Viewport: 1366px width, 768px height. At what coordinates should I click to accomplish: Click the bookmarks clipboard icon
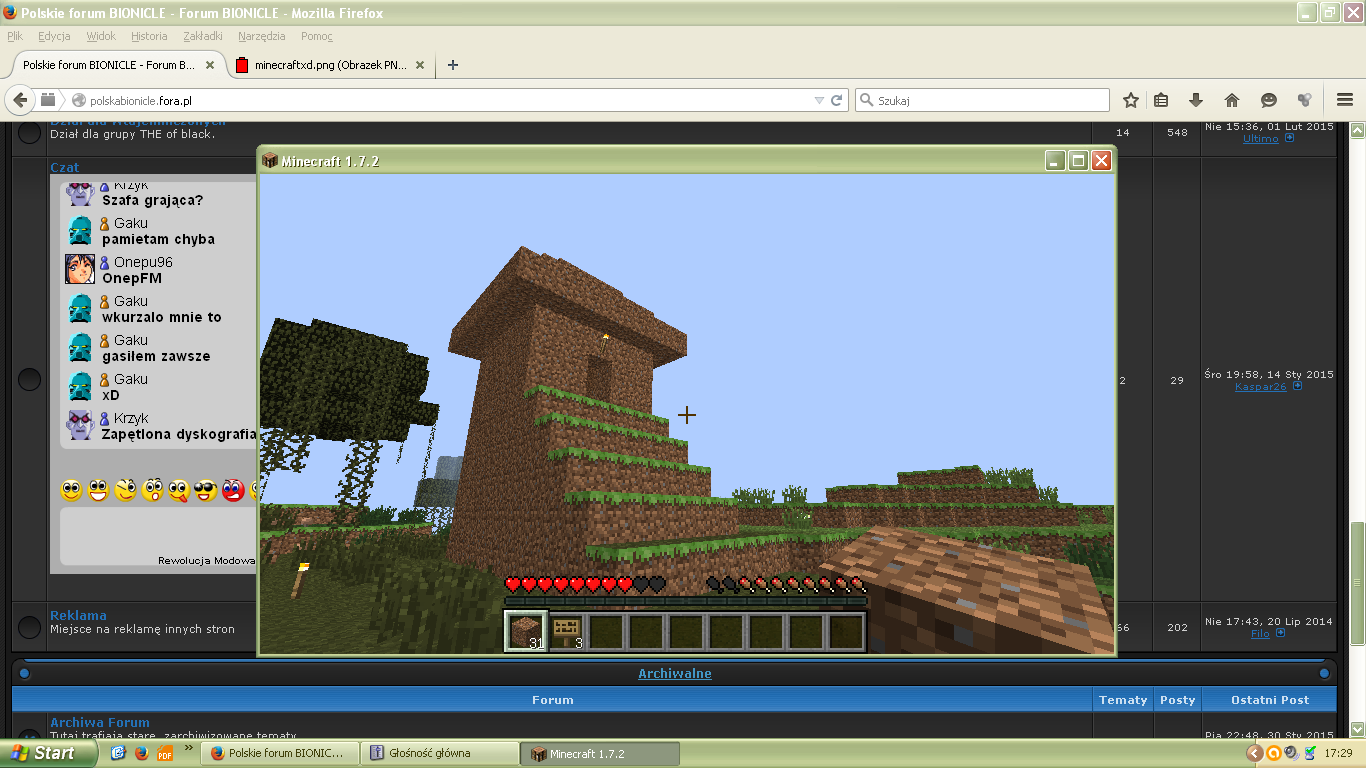coord(1161,100)
